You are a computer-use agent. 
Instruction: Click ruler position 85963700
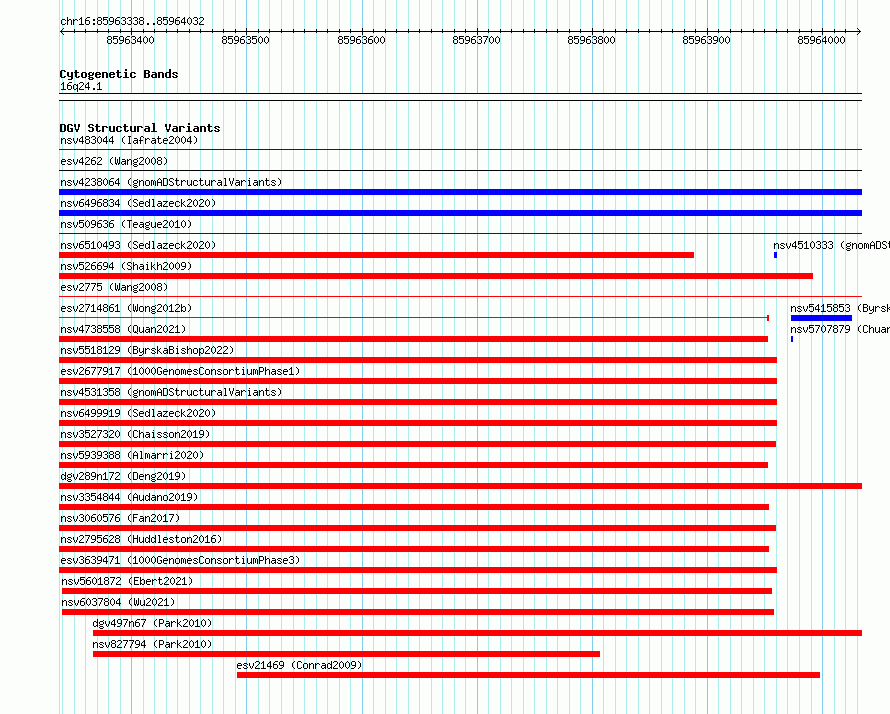coord(477,40)
